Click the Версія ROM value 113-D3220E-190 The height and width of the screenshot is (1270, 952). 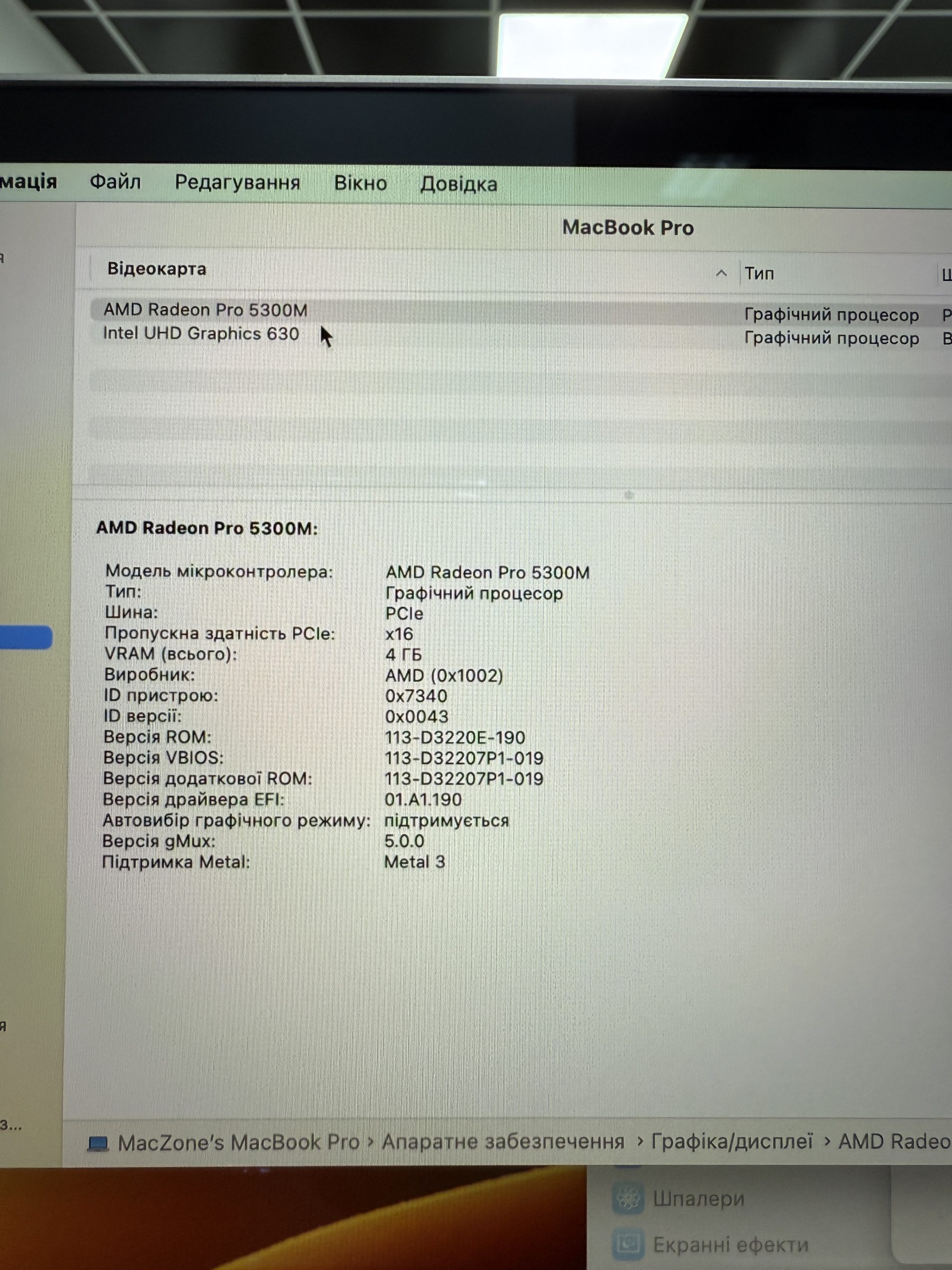click(x=455, y=737)
